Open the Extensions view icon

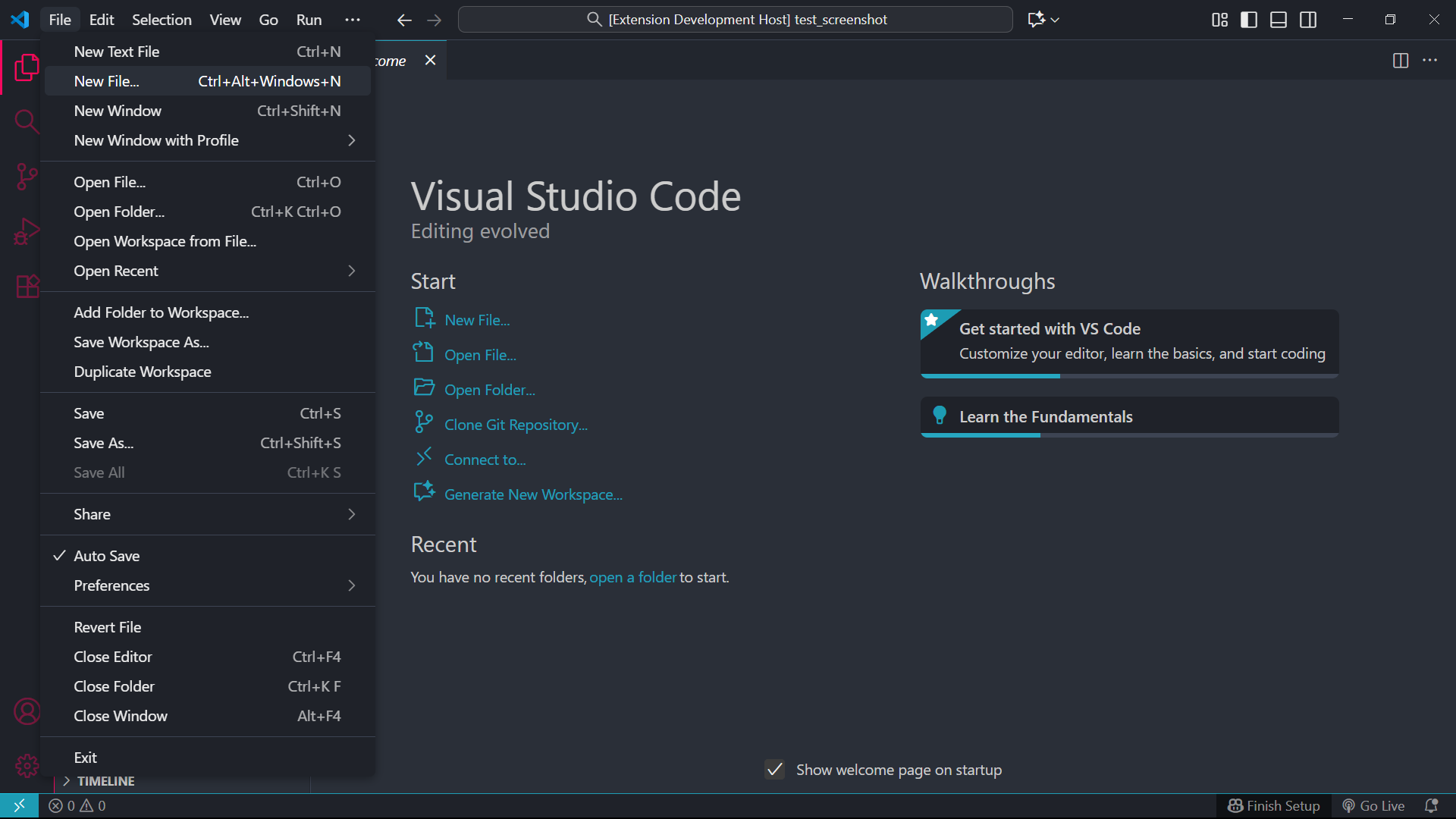point(27,286)
